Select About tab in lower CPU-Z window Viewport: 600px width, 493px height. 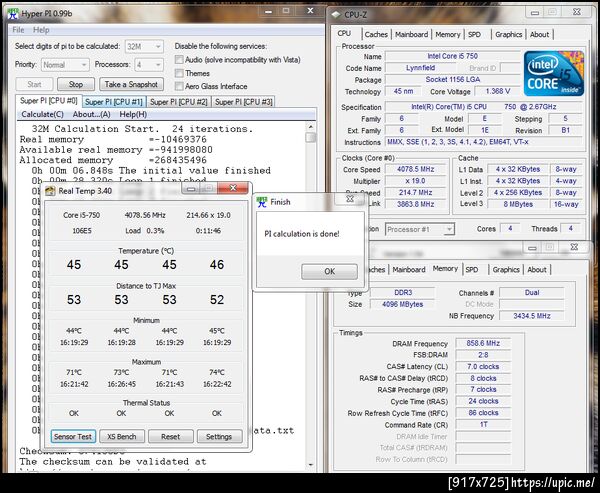(537, 269)
